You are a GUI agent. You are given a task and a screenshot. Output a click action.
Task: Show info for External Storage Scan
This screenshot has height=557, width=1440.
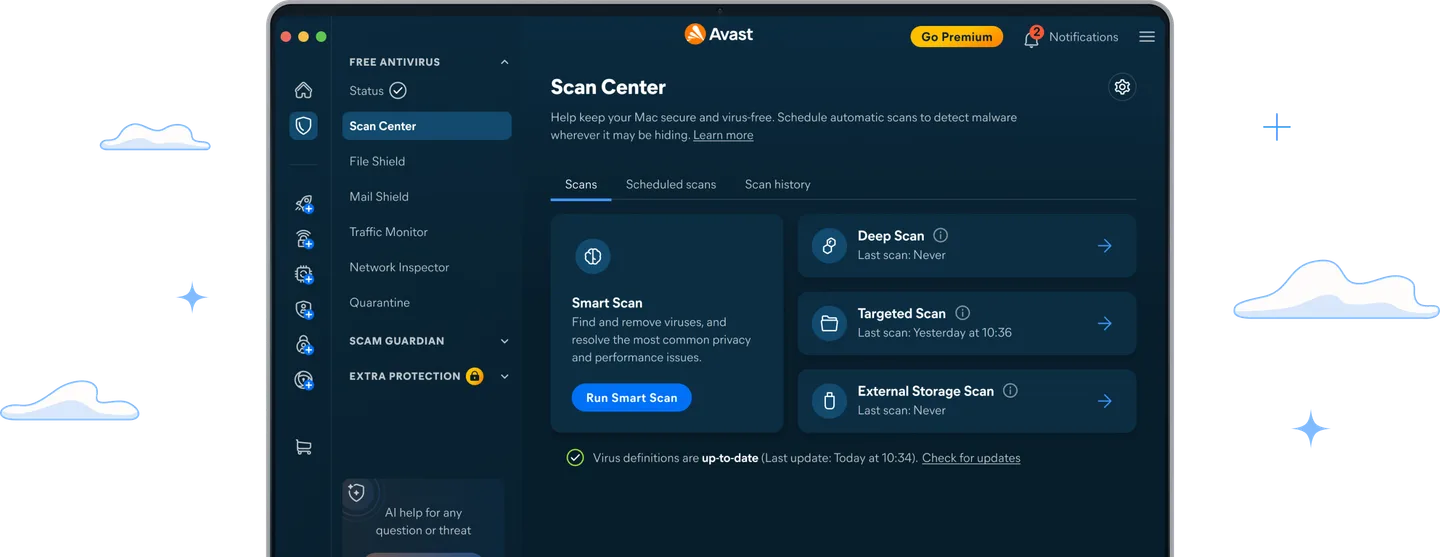1010,391
